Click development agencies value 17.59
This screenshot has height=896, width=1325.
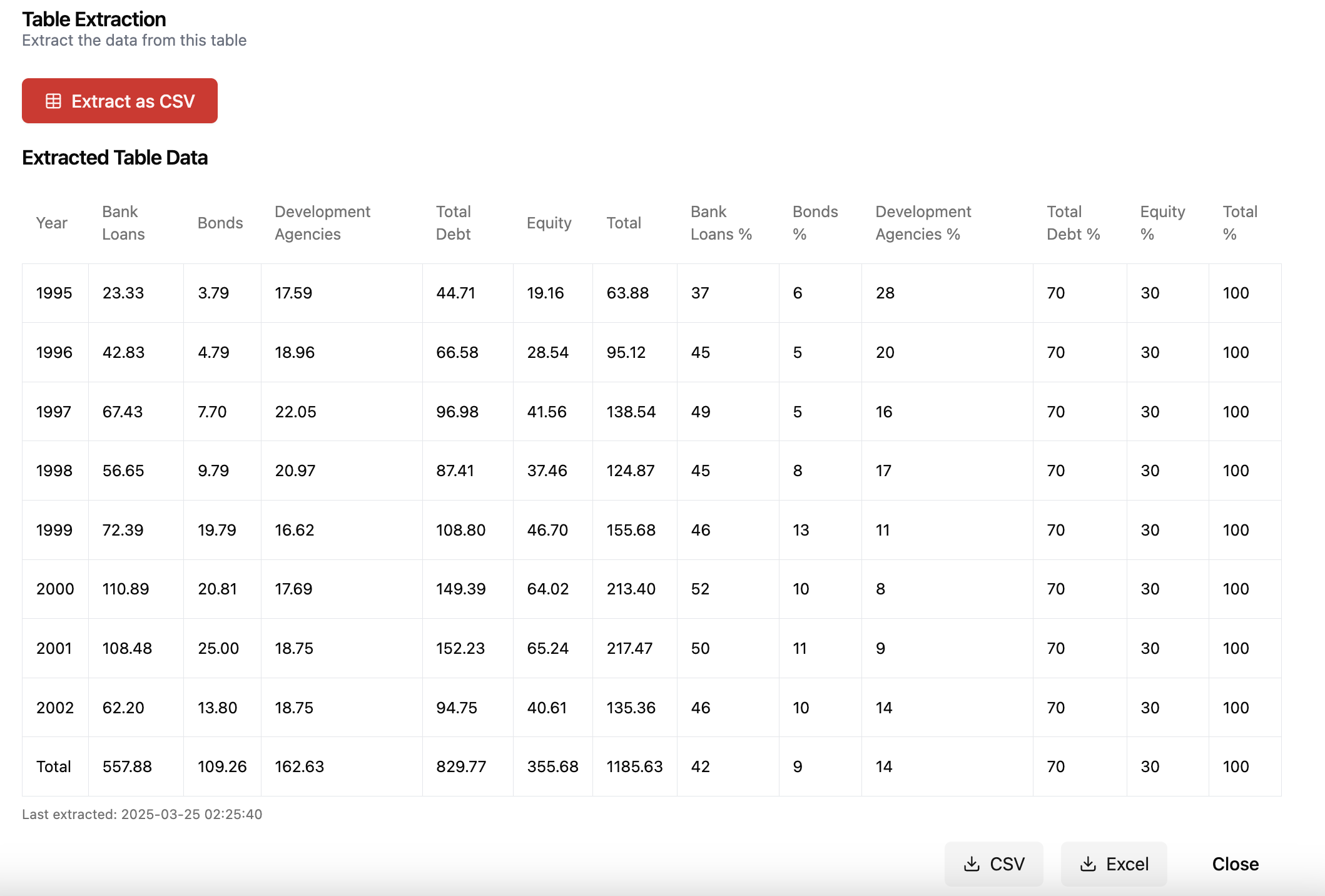tap(293, 293)
